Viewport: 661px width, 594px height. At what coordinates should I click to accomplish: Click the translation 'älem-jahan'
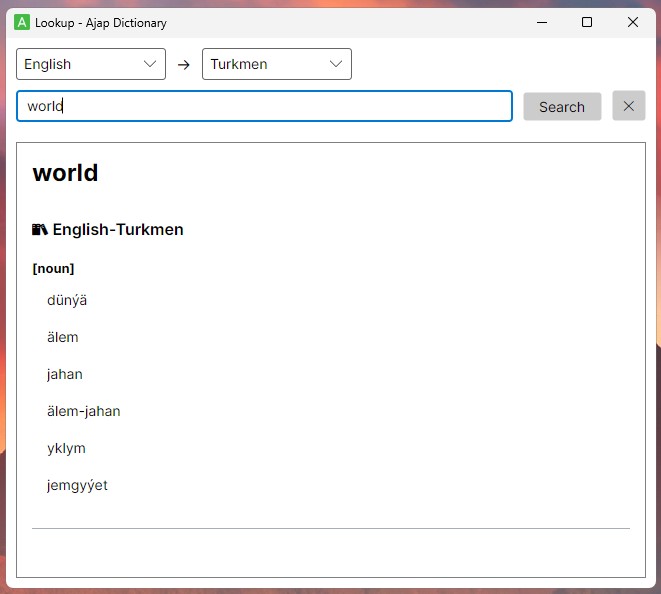click(83, 411)
